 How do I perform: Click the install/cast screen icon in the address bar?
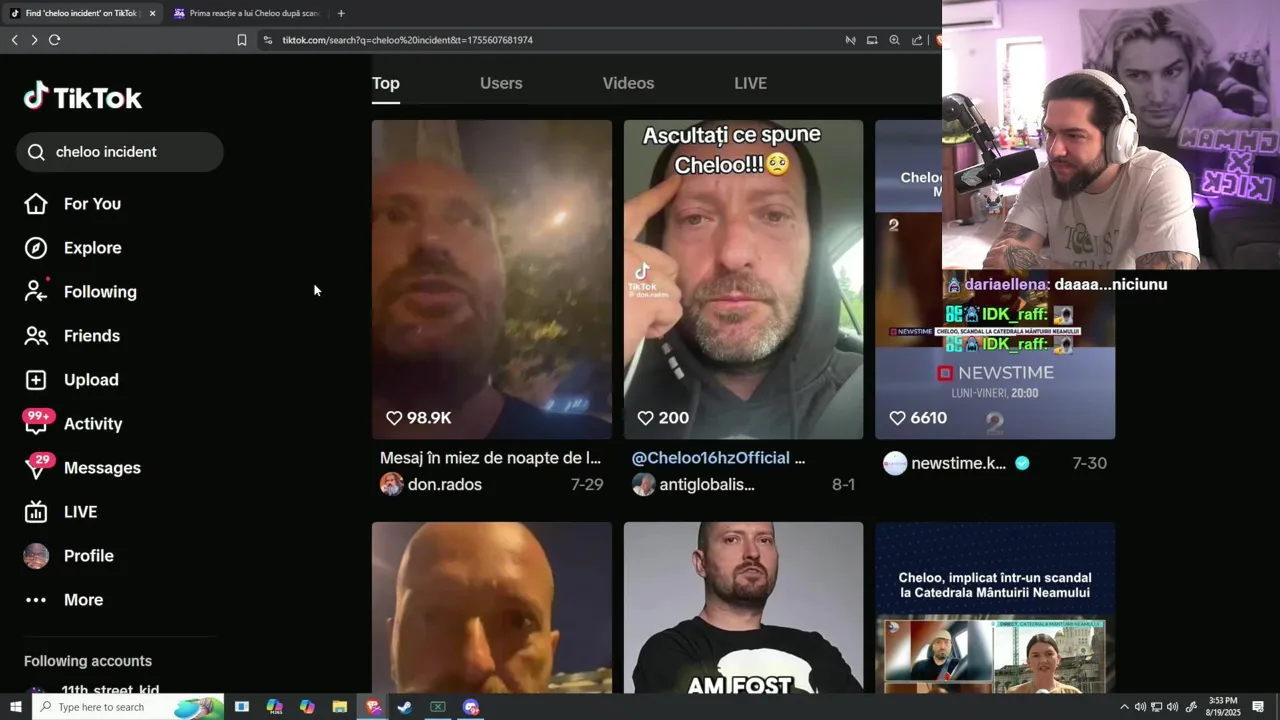tap(872, 40)
